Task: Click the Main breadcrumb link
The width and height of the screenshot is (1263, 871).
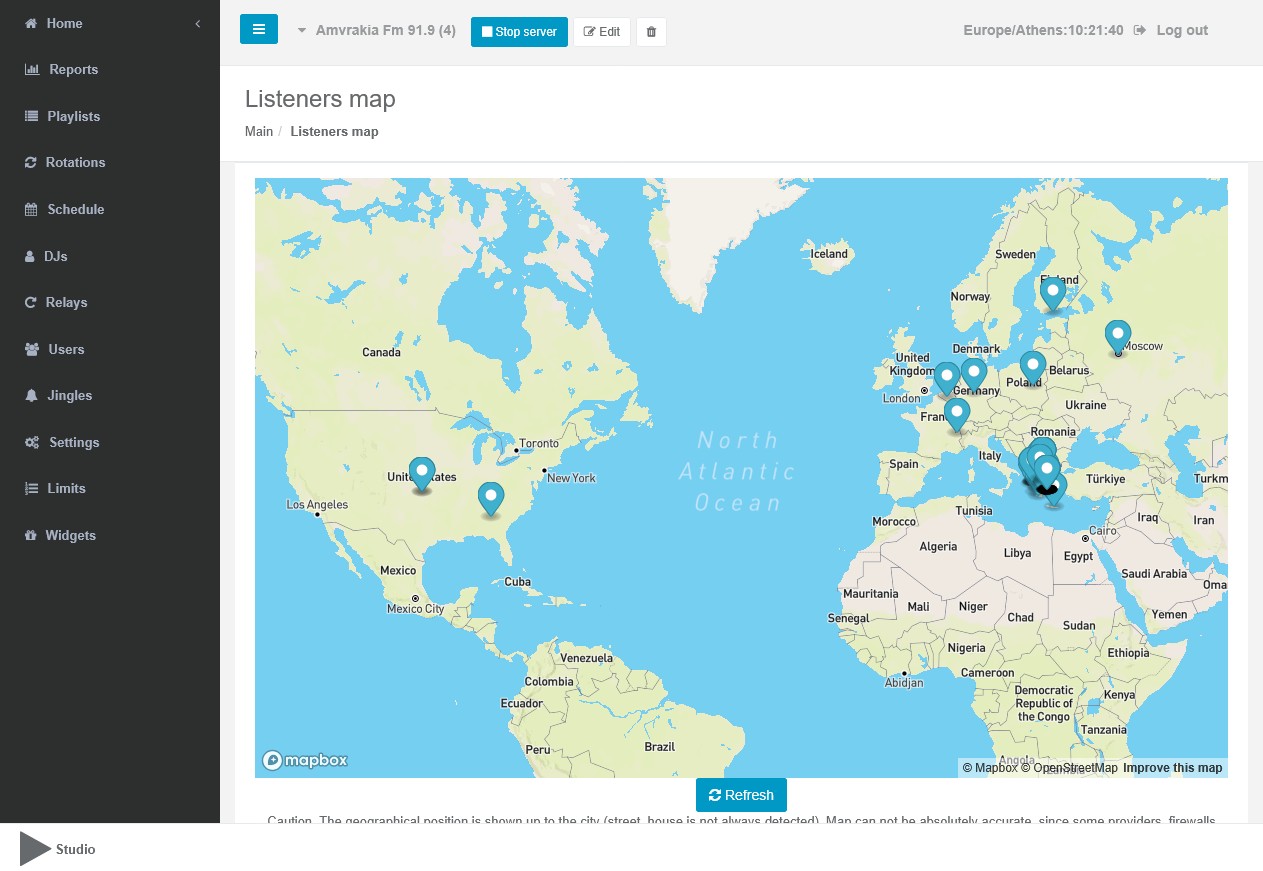Action: tap(259, 131)
